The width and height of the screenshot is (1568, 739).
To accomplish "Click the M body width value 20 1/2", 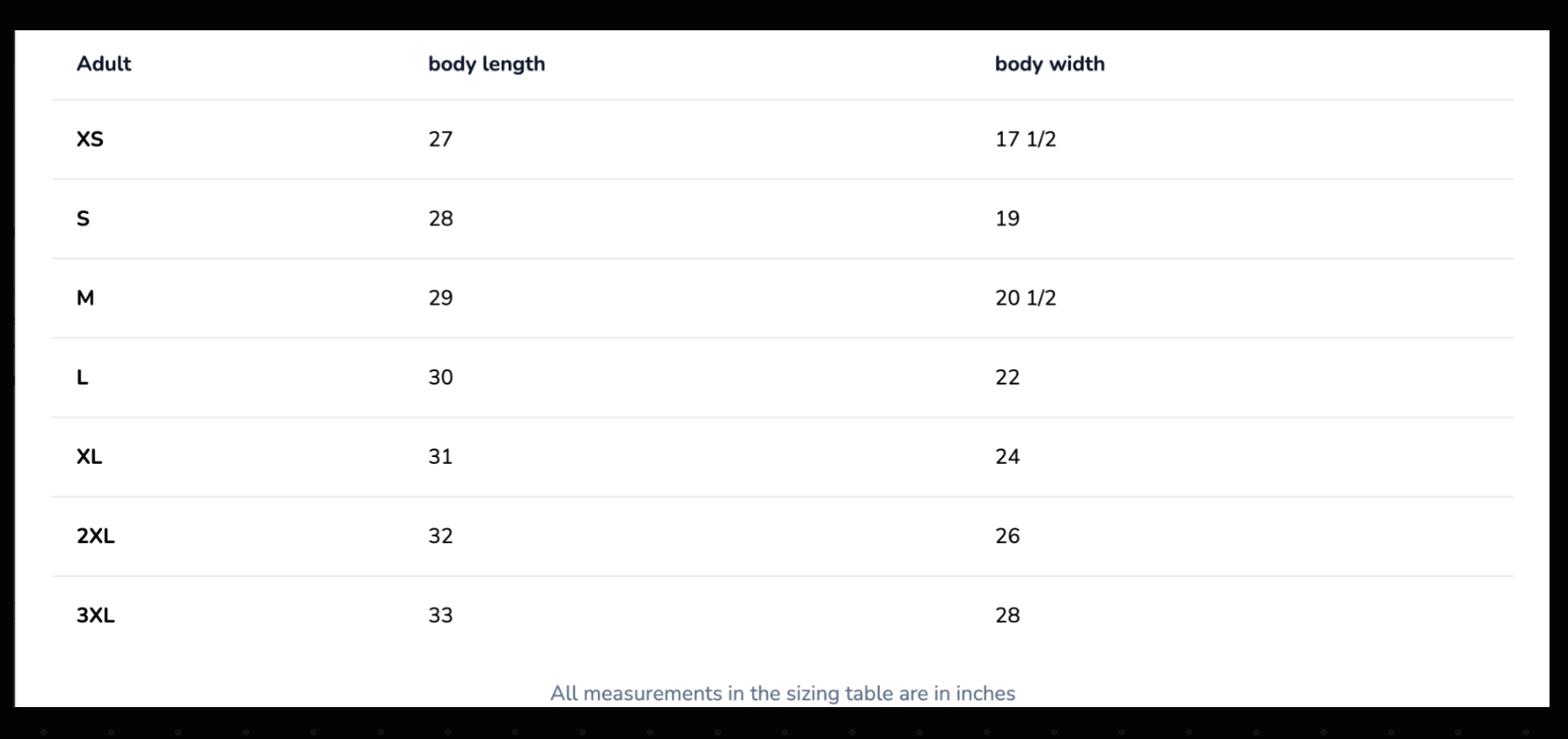I will [x=1025, y=298].
